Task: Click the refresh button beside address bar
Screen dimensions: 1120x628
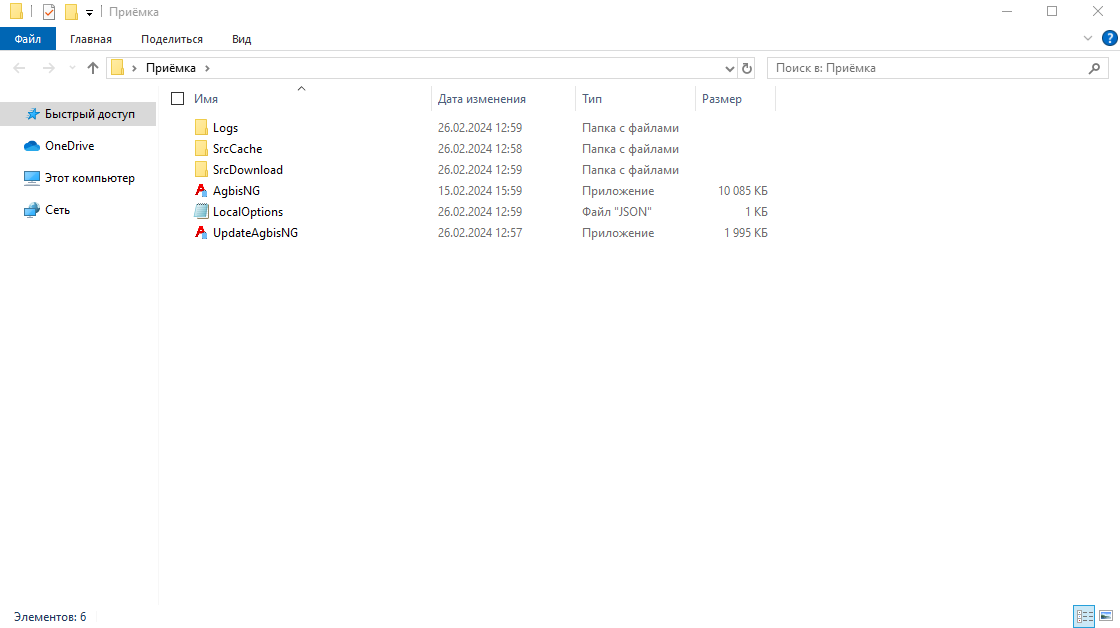Action: coord(747,68)
